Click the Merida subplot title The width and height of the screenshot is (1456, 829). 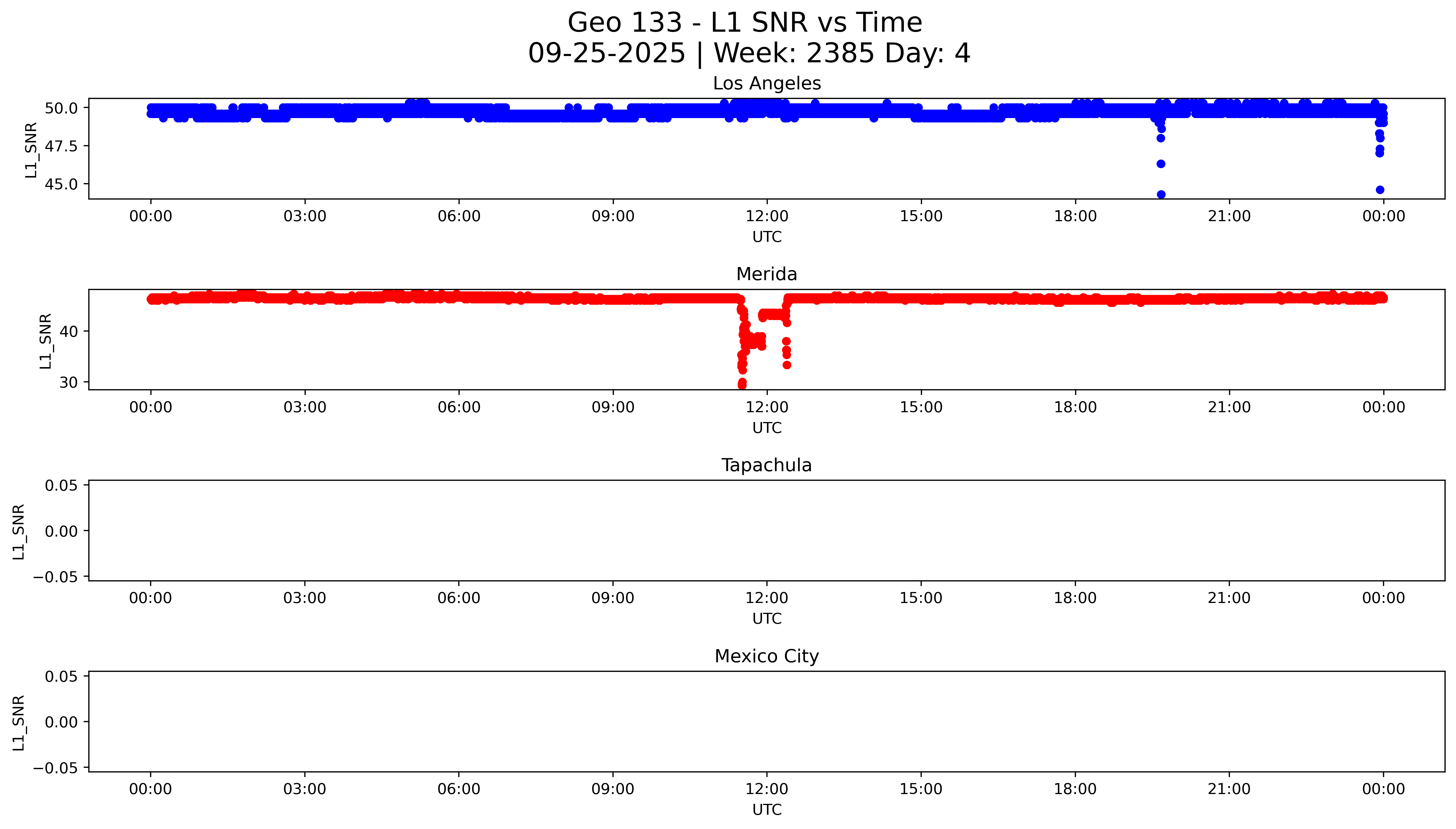(766, 274)
